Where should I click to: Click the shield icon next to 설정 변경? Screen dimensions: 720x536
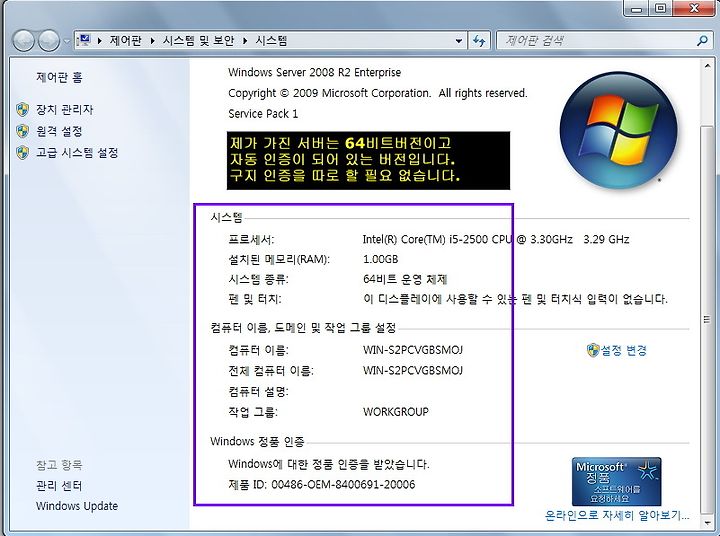[593, 350]
